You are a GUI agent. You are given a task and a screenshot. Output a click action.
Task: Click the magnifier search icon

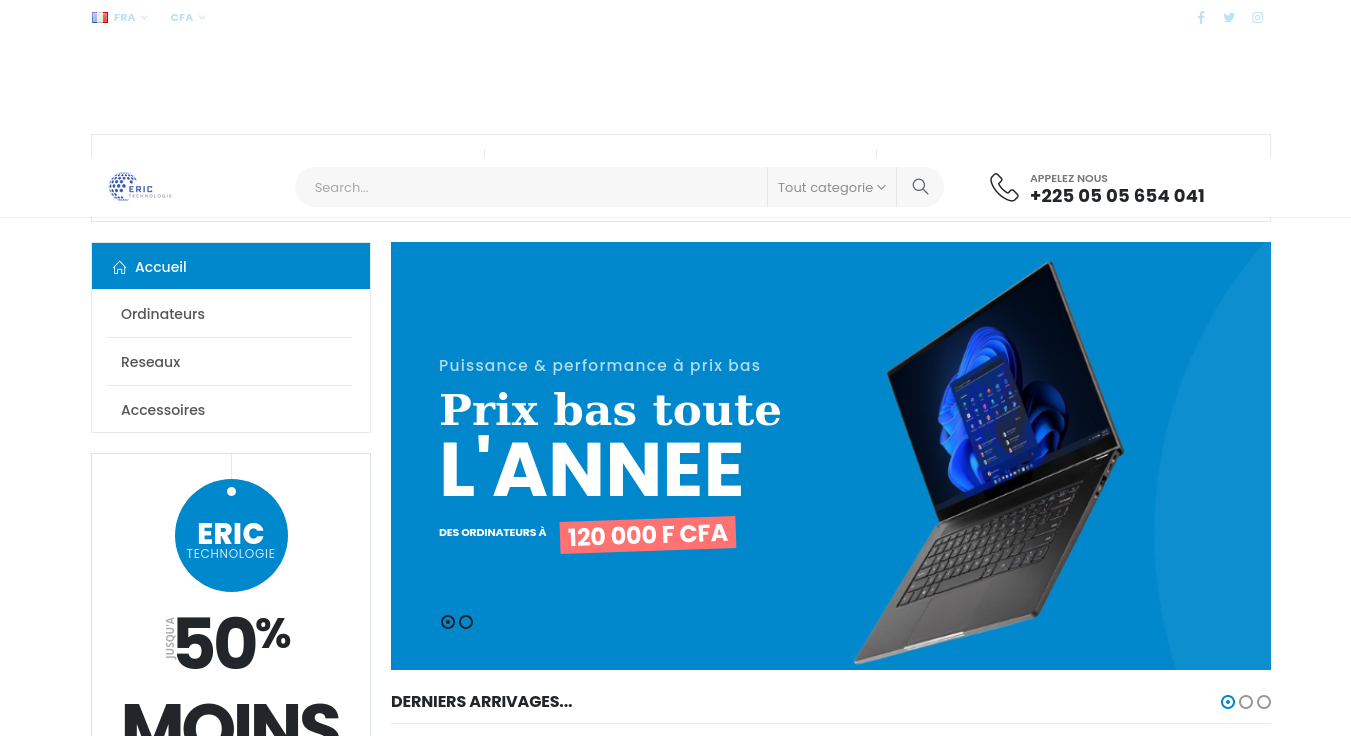pos(920,187)
